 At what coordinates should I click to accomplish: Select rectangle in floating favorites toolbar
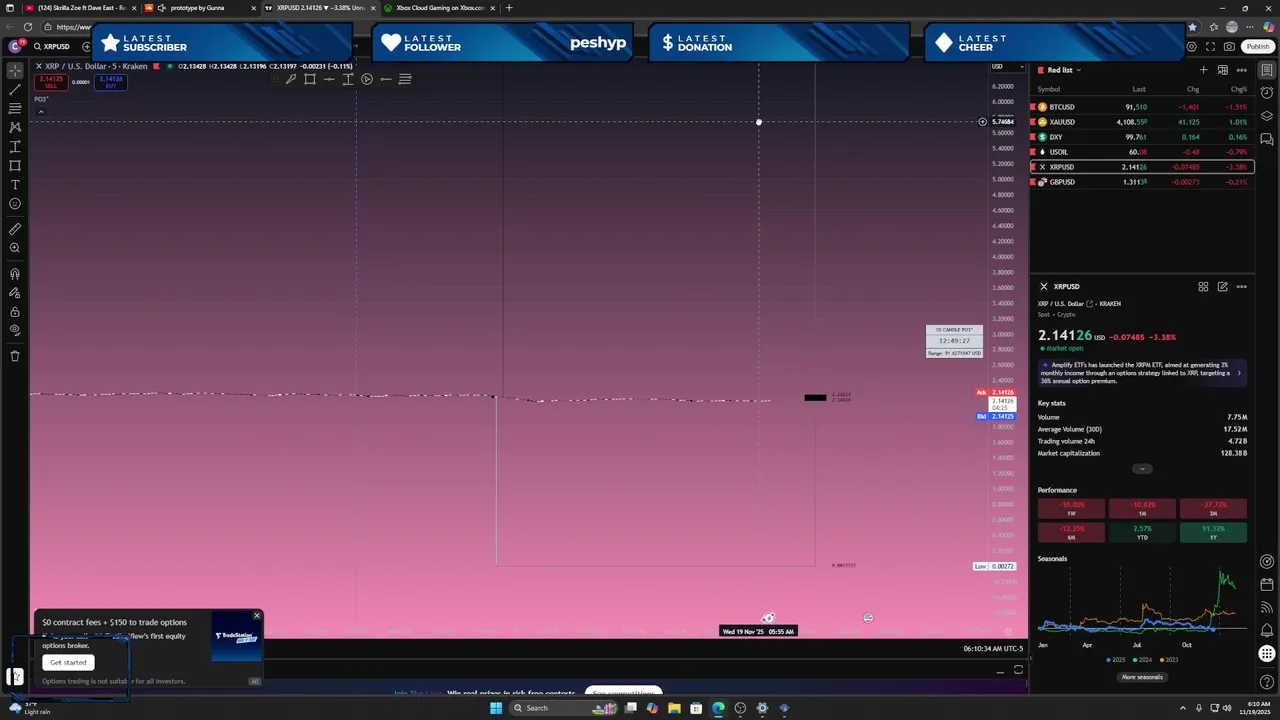point(310,79)
